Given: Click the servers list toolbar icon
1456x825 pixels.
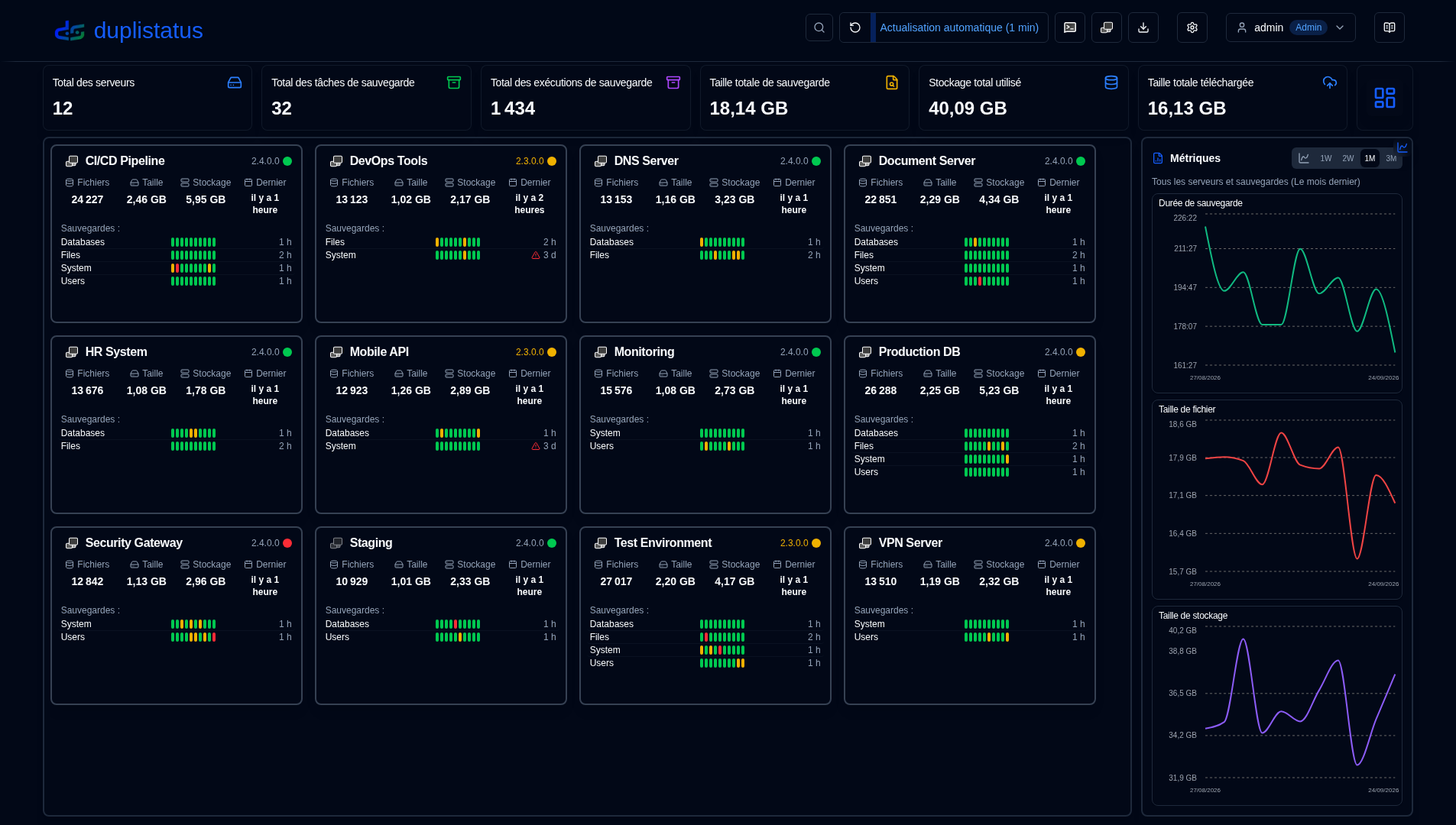Looking at the screenshot, I should click(1106, 27).
